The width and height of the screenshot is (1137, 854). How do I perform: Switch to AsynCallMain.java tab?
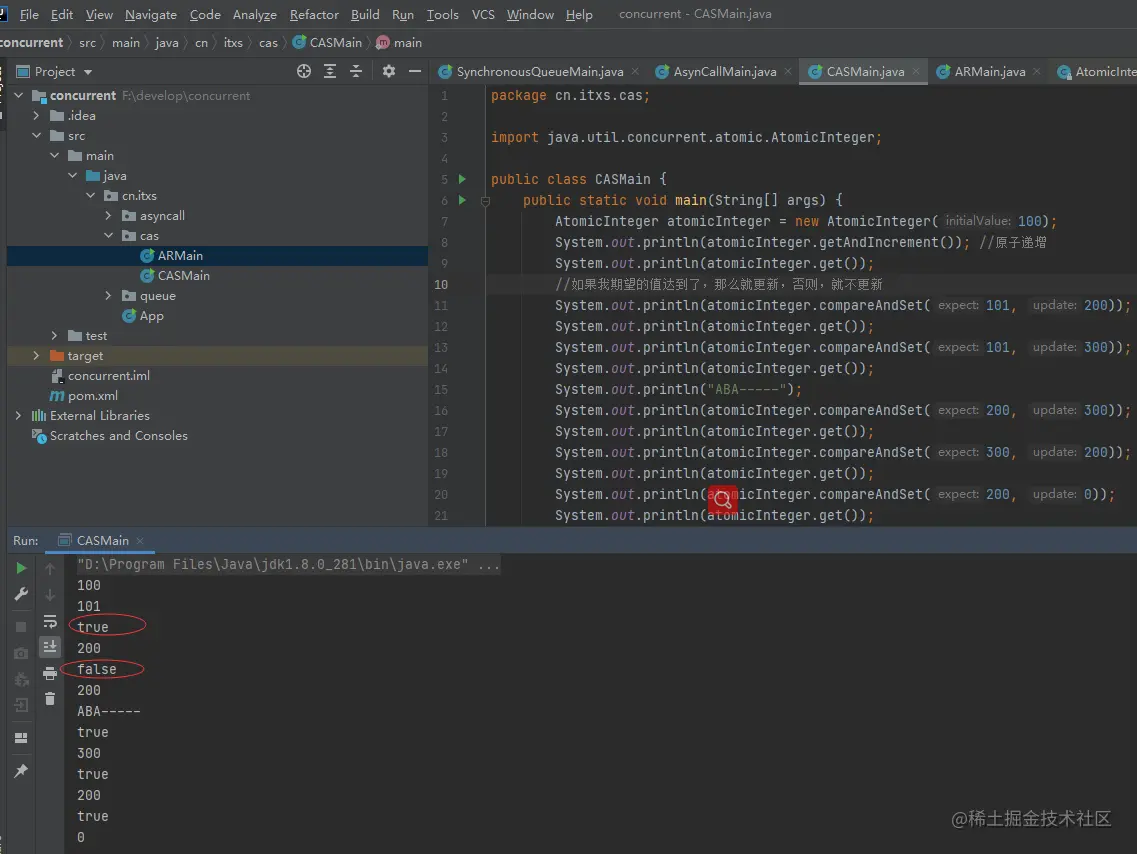point(724,71)
